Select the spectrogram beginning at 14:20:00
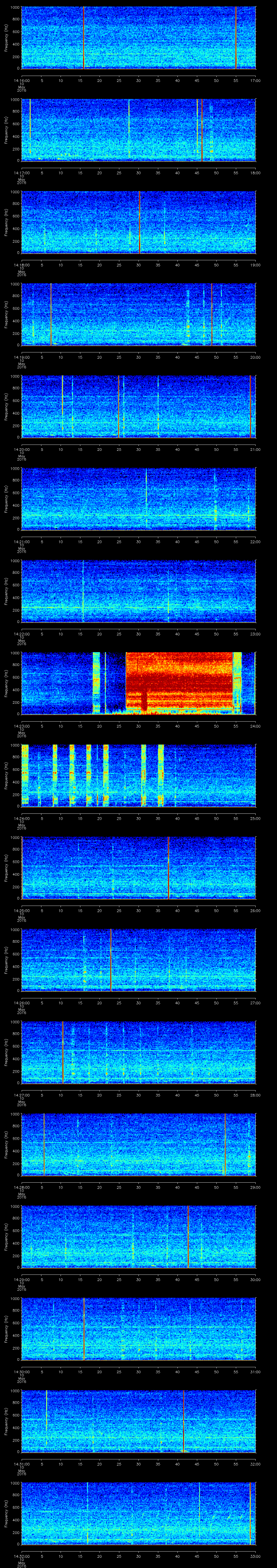The image size is (277, 1568). click(138, 407)
